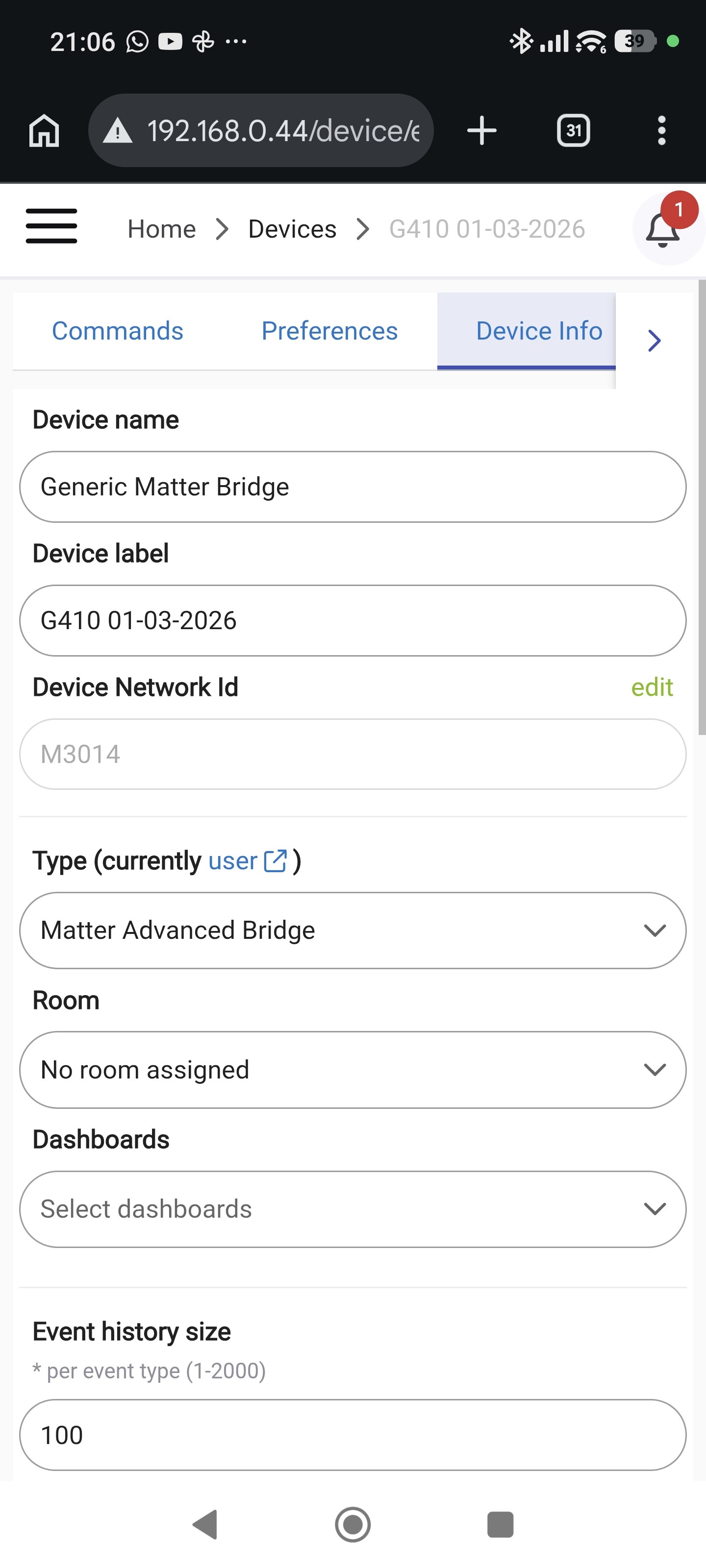The width and height of the screenshot is (706, 1568).
Task: Navigate to Home in the breadcrumb
Action: pos(161,229)
